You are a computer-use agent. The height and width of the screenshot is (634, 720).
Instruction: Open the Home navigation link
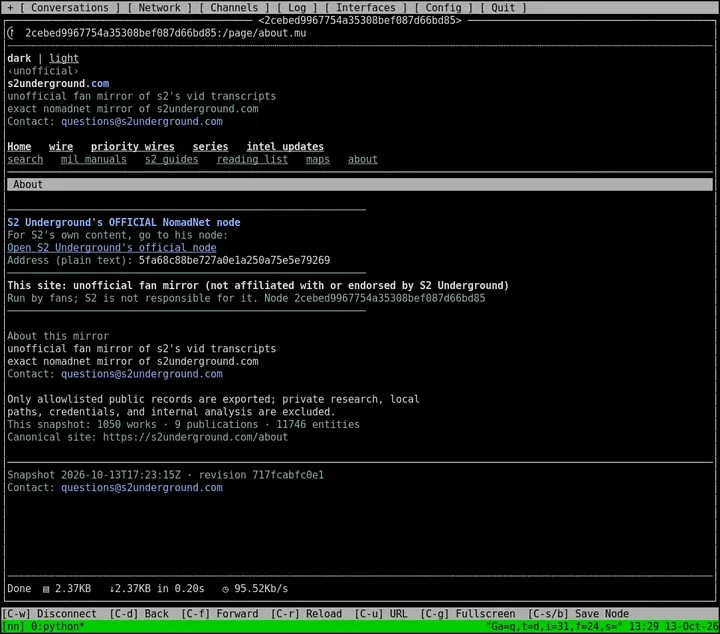19,146
